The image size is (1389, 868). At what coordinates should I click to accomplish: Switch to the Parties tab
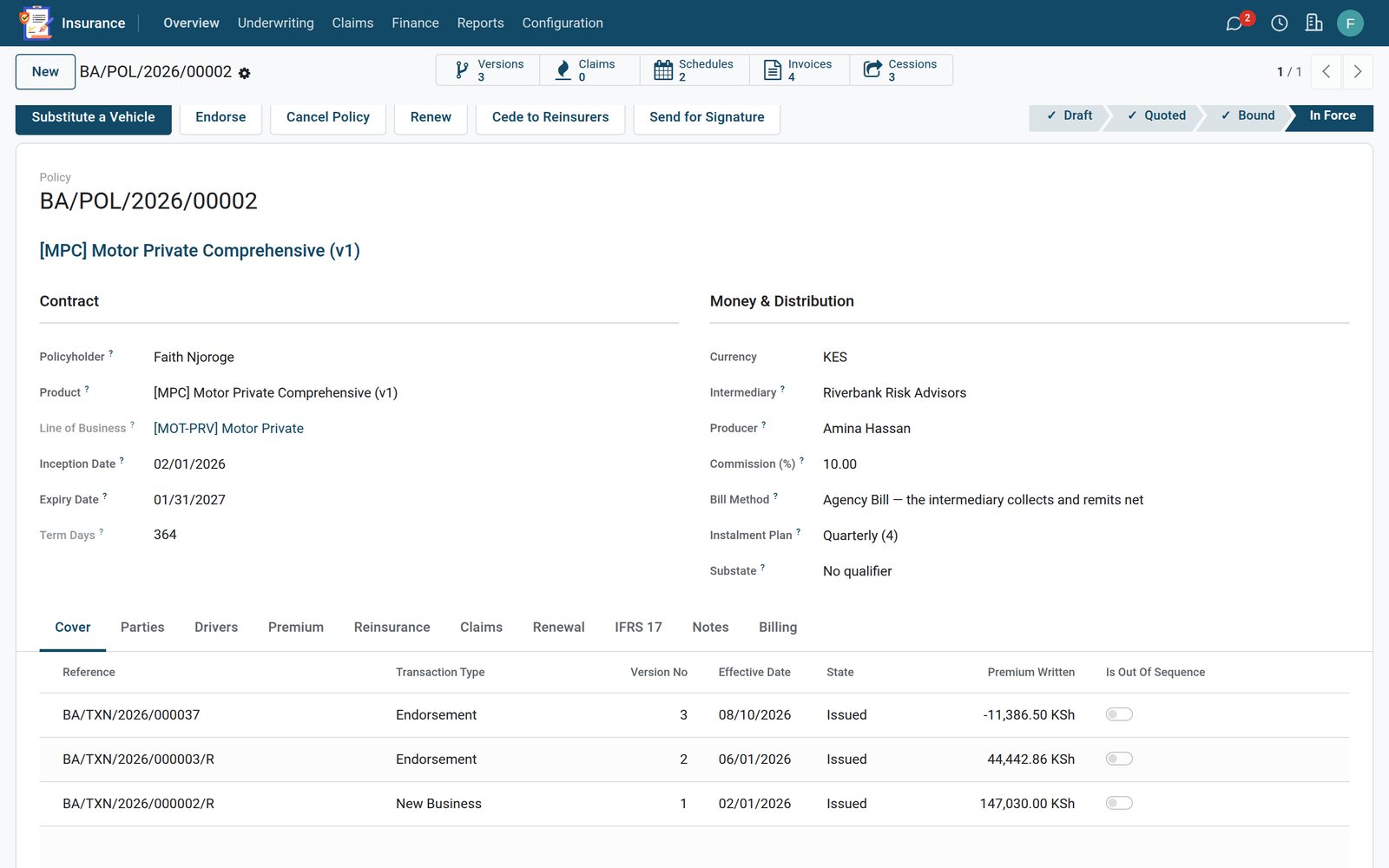[142, 628]
